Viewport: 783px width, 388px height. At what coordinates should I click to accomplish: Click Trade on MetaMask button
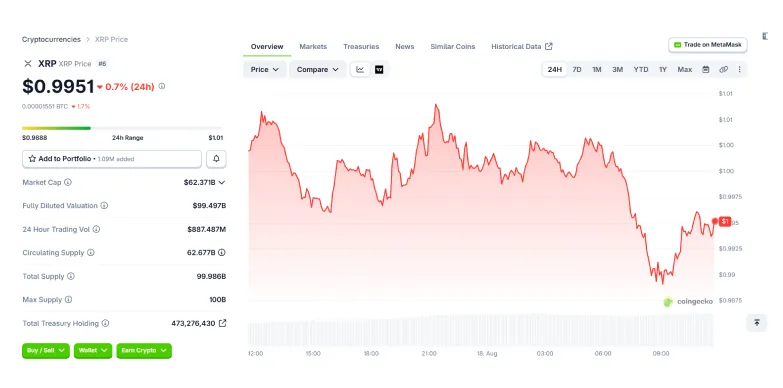pyautogui.click(x=708, y=44)
